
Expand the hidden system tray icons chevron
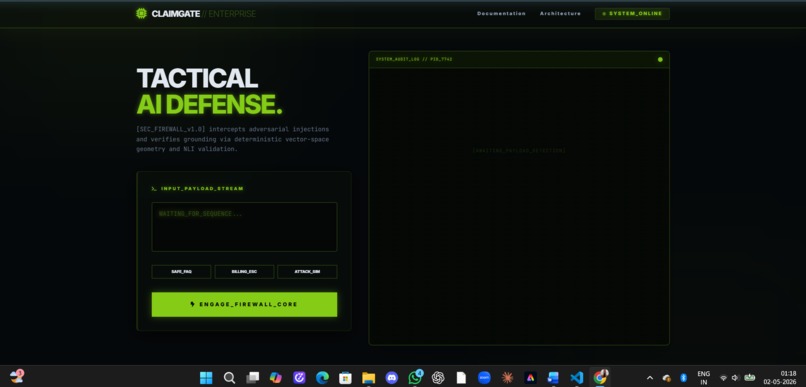[650, 378]
